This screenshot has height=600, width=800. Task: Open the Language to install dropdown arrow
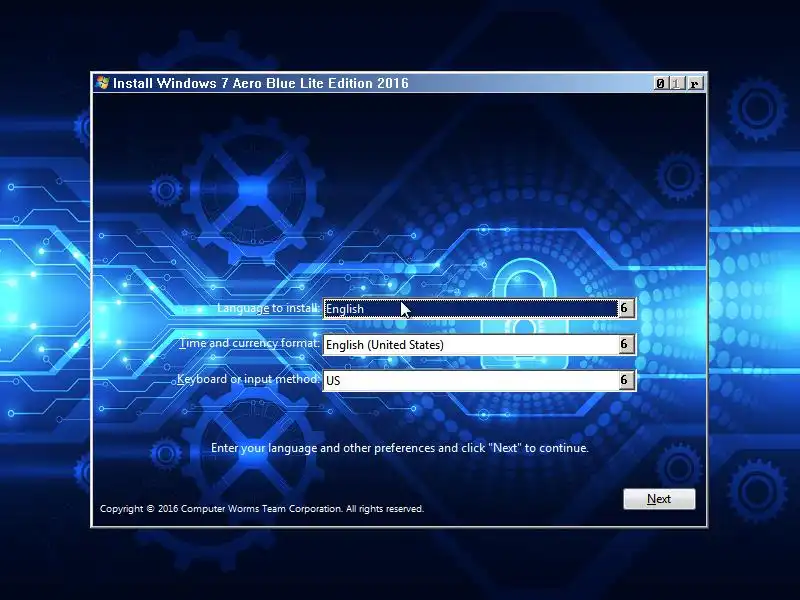coord(626,308)
